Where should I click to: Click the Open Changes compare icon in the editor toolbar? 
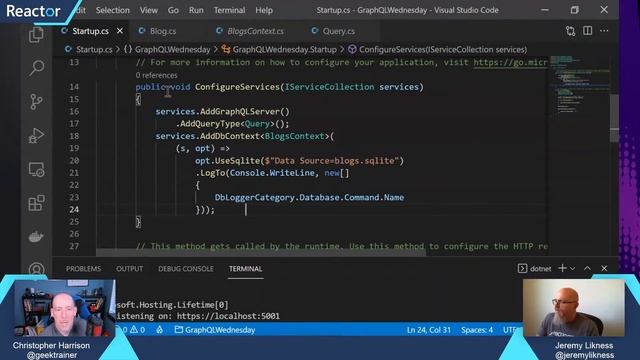click(570, 31)
